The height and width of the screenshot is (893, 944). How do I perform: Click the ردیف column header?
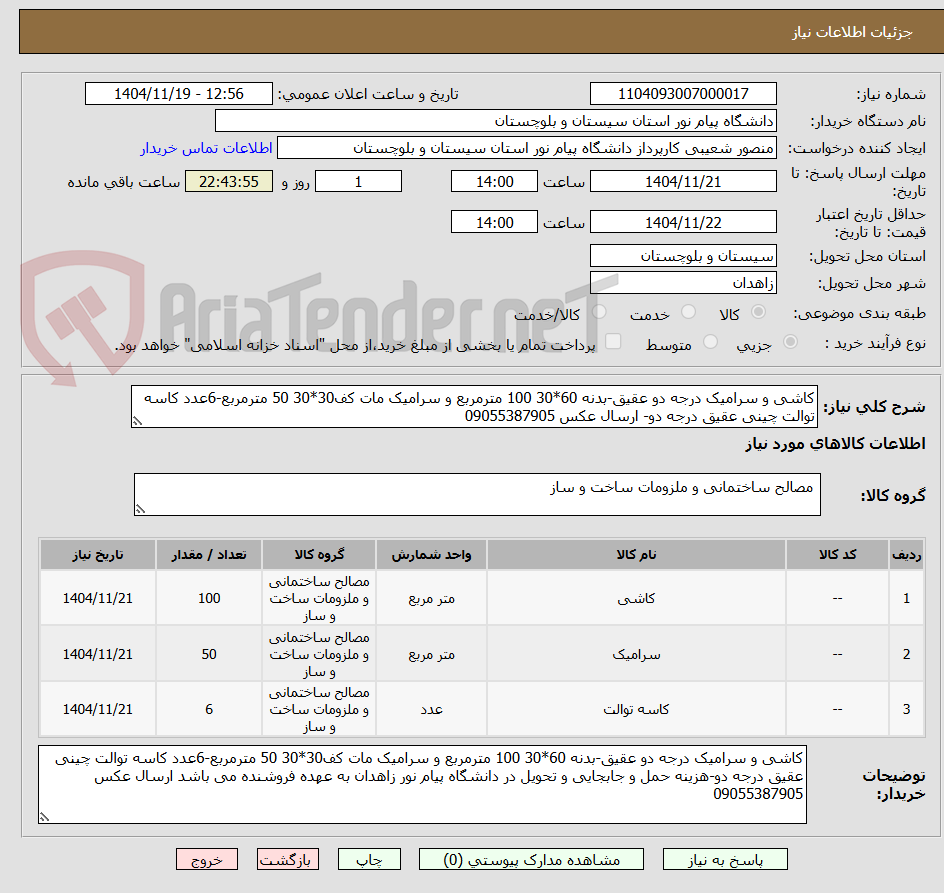907,555
